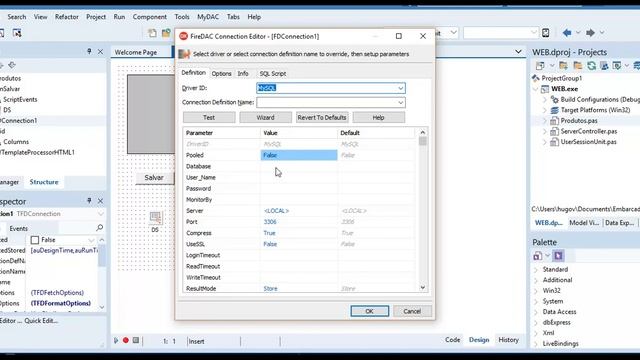Click the Test connection button

click(x=209, y=118)
